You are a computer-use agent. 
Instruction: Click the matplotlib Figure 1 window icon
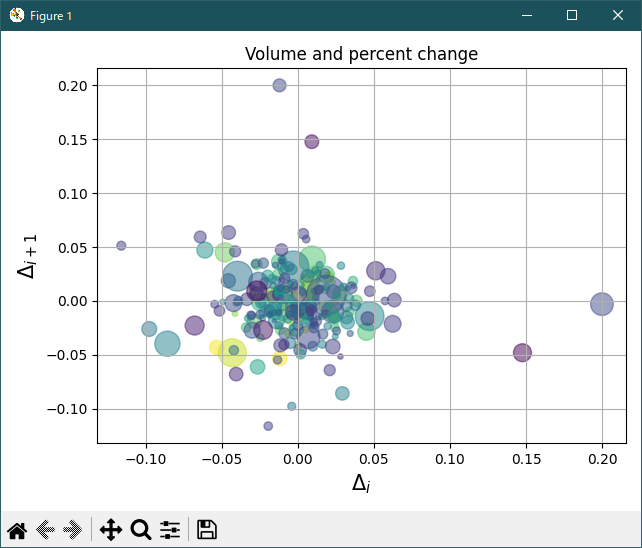coord(17,16)
